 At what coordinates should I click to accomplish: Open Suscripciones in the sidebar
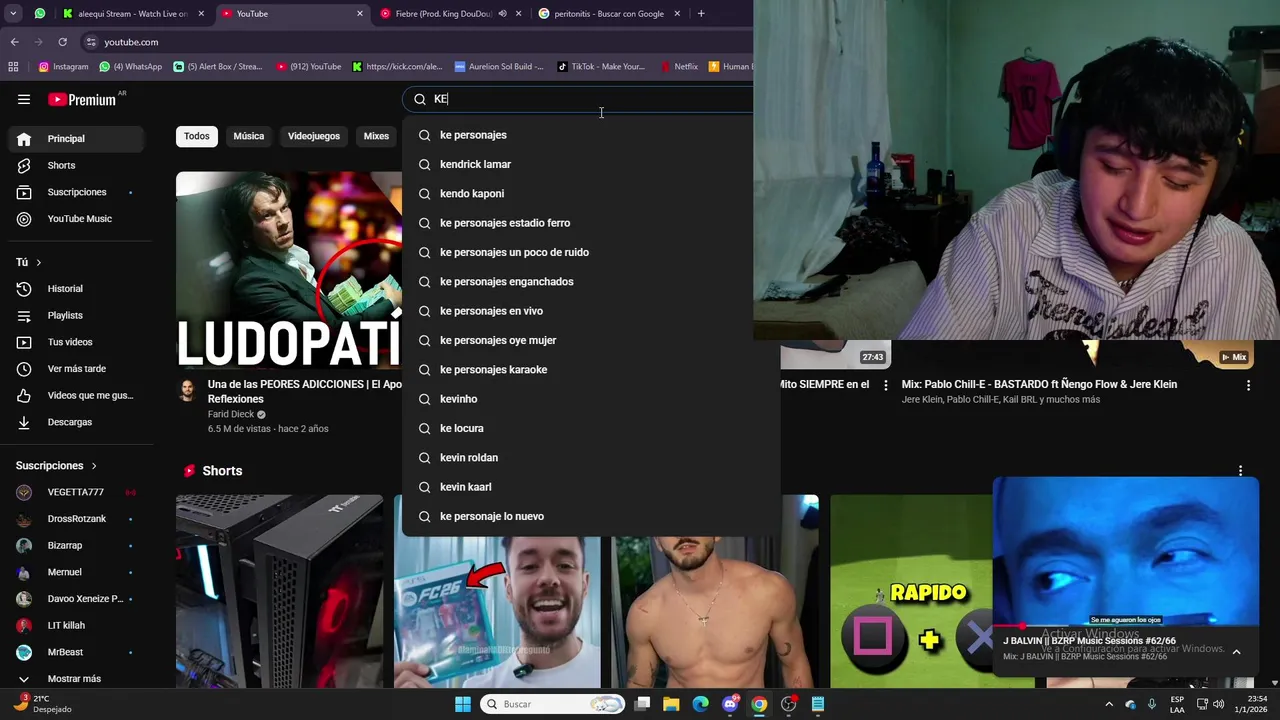pos(76,192)
